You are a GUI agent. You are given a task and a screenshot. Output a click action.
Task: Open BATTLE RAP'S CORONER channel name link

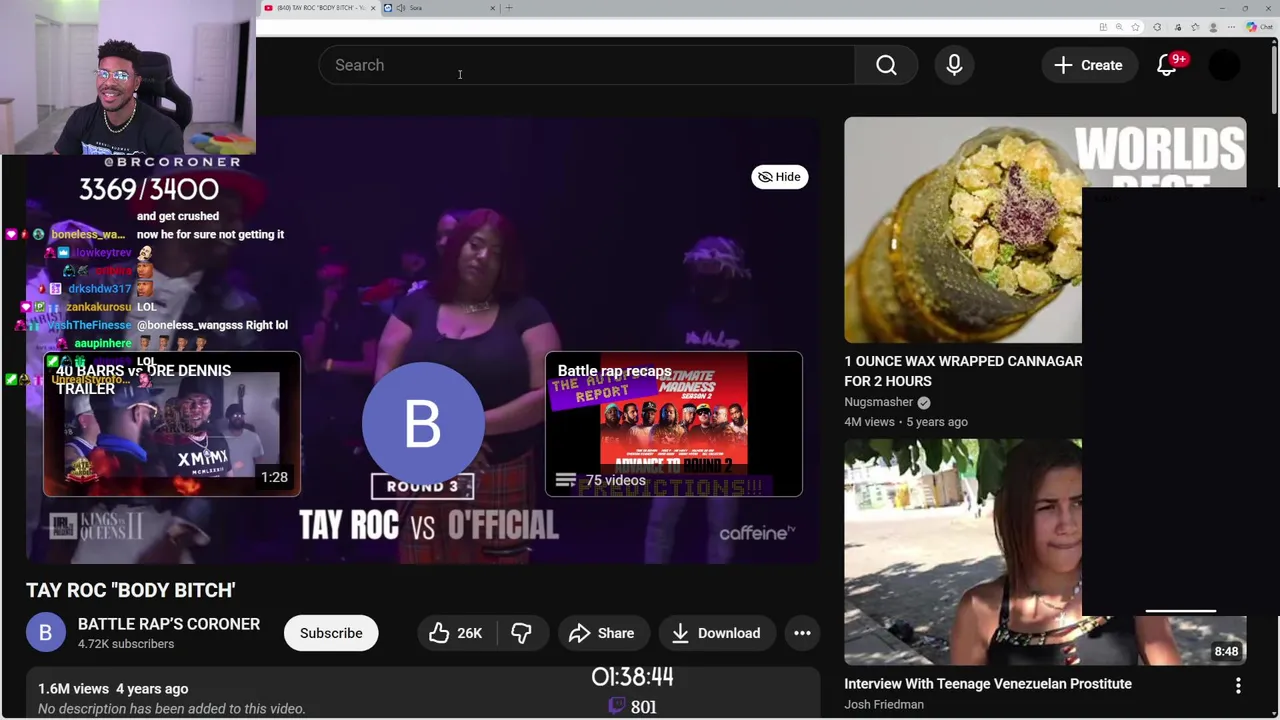pos(169,624)
